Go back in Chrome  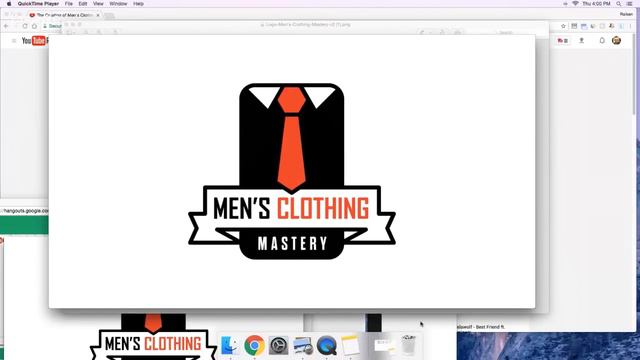[x=6, y=26]
